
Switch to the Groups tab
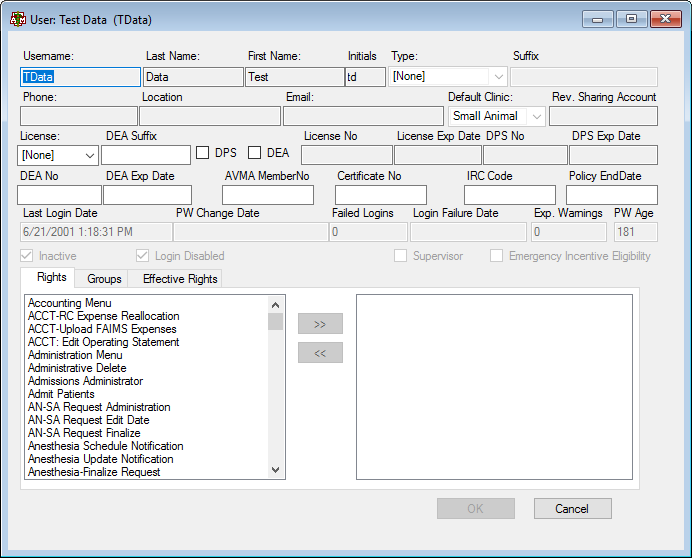104,279
